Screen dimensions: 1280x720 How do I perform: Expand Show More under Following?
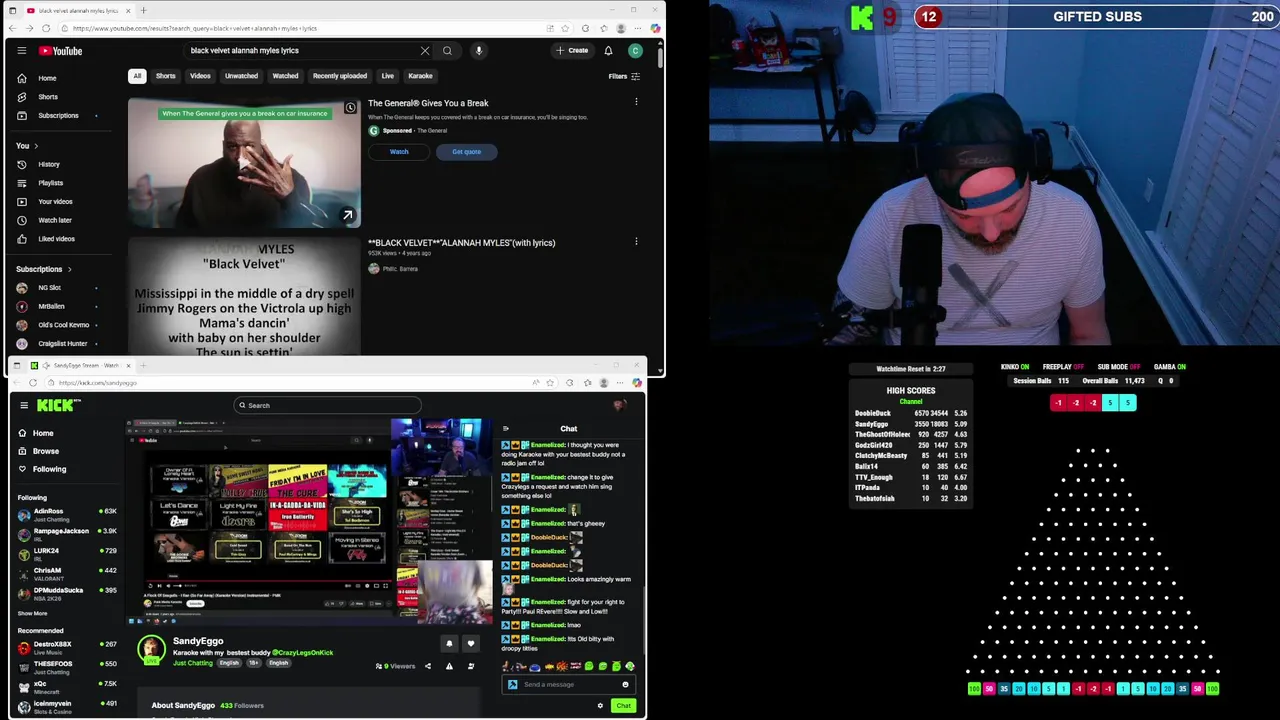coord(32,614)
